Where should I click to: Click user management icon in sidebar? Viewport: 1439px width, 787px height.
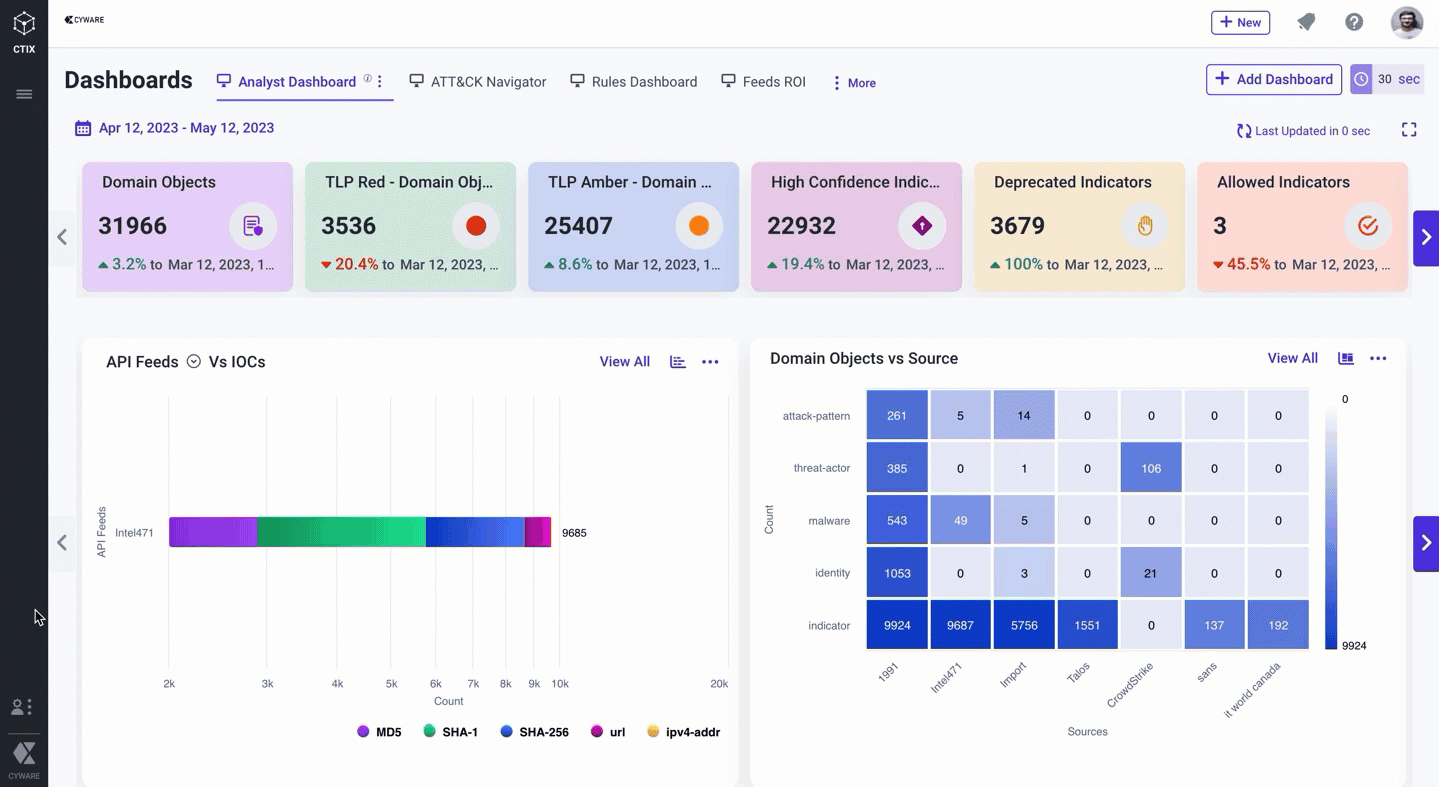point(21,707)
